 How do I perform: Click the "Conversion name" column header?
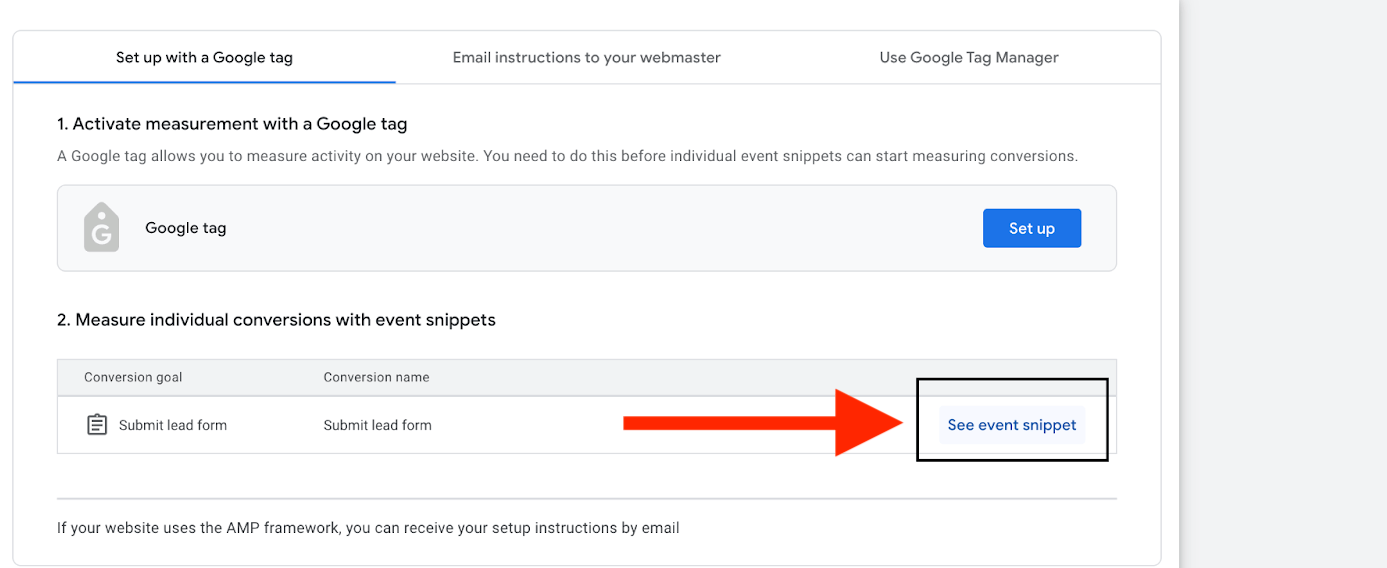coord(376,377)
